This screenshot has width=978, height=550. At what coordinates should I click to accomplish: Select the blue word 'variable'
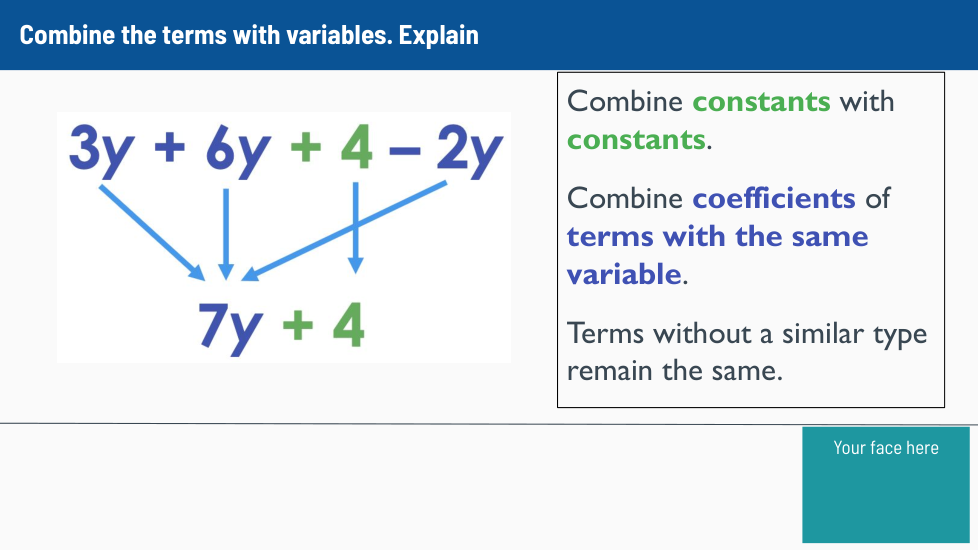point(624,274)
